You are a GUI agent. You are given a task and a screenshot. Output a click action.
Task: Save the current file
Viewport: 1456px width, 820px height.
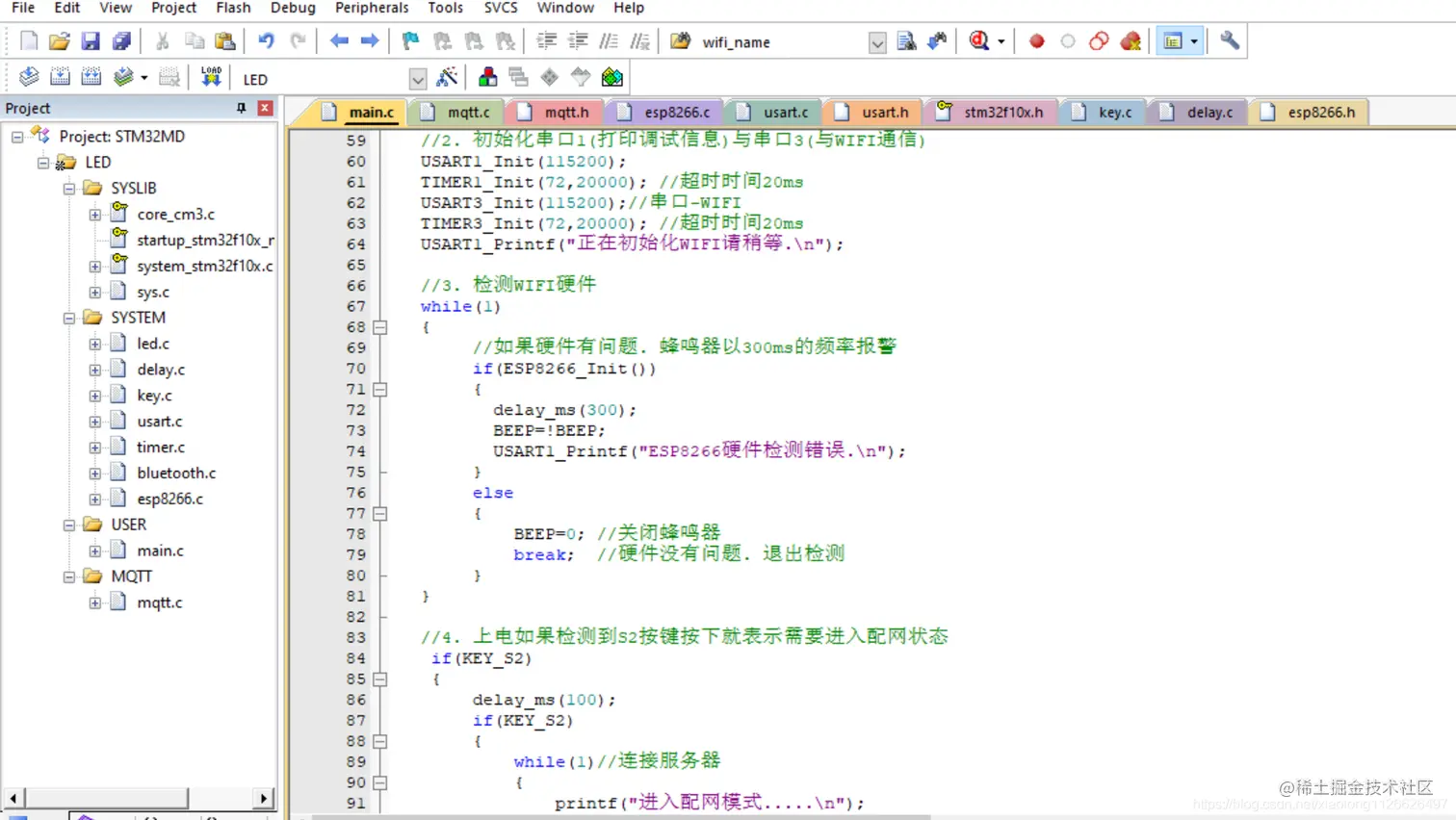(x=91, y=41)
